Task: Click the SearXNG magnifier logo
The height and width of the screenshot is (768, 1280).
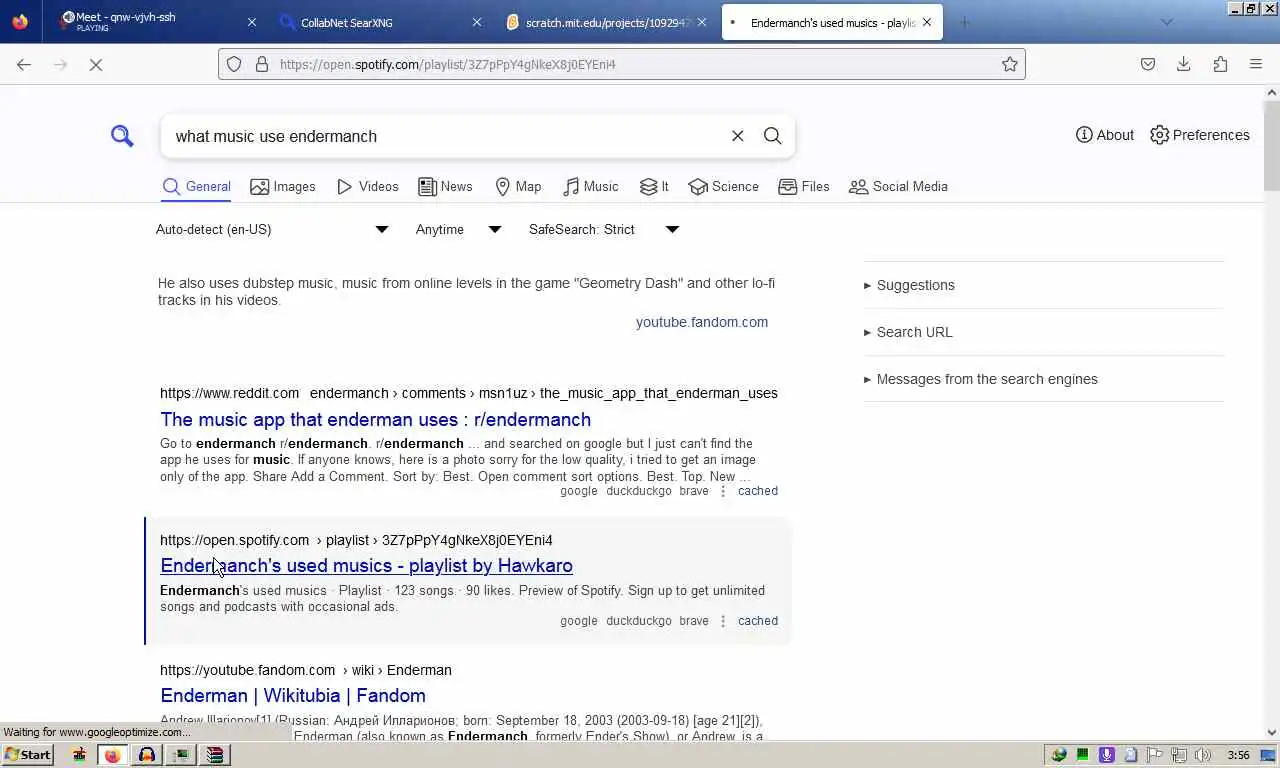Action: (122, 136)
